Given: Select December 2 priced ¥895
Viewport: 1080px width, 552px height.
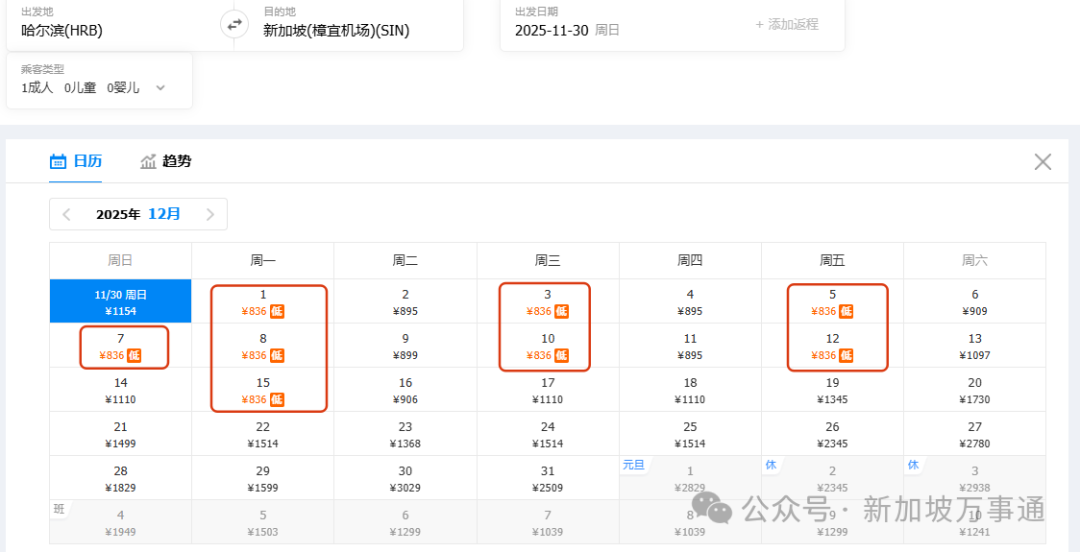Looking at the screenshot, I should click(x=406, y=301).
